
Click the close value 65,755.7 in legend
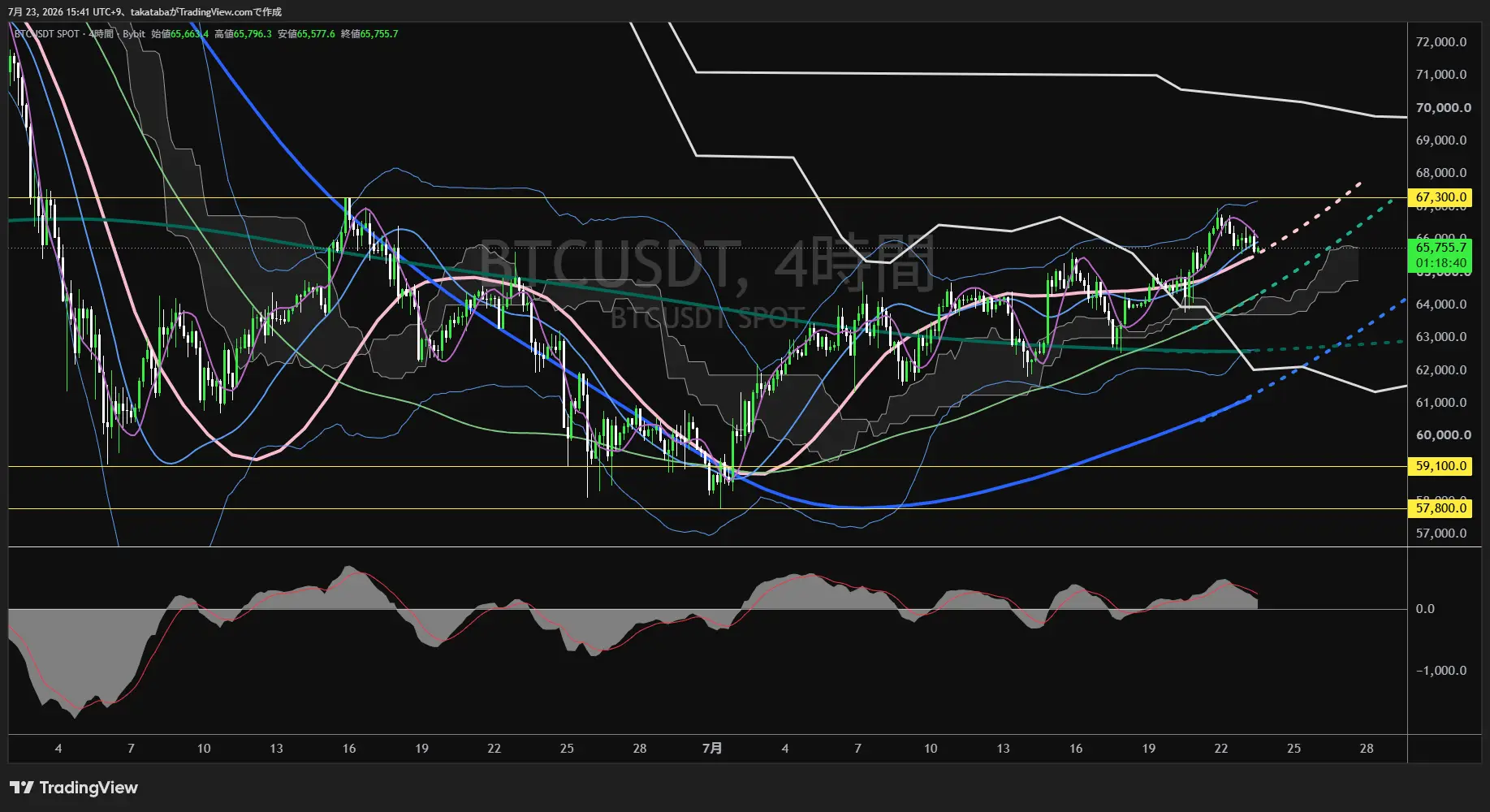379,34
